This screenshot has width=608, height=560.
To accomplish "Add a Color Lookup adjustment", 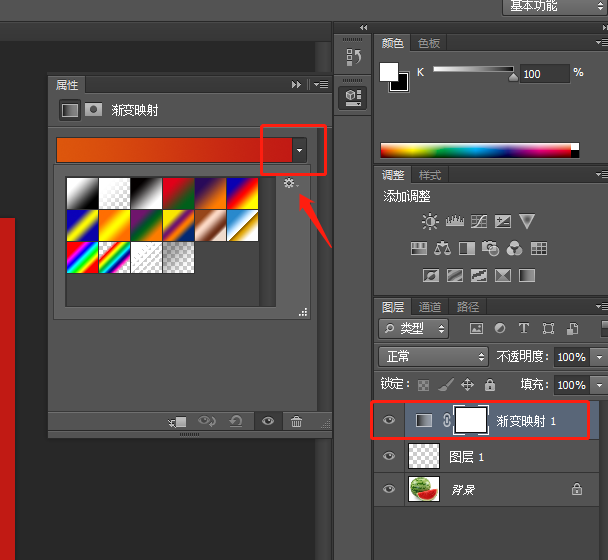I will pyautogui.click(x=539, y=248).
